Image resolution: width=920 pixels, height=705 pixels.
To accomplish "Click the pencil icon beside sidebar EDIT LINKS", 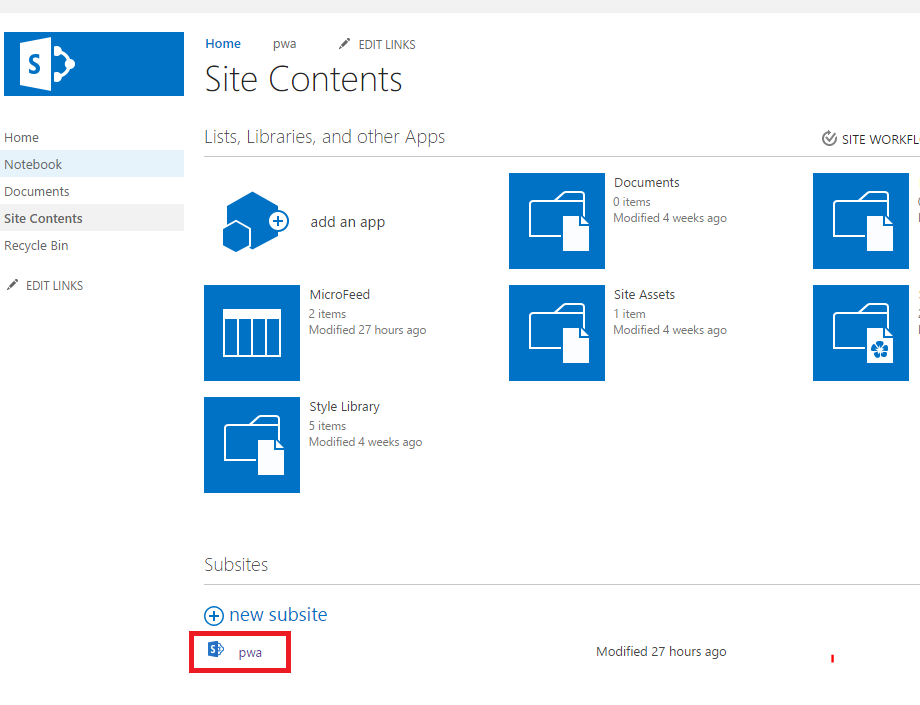I will 12,285.
